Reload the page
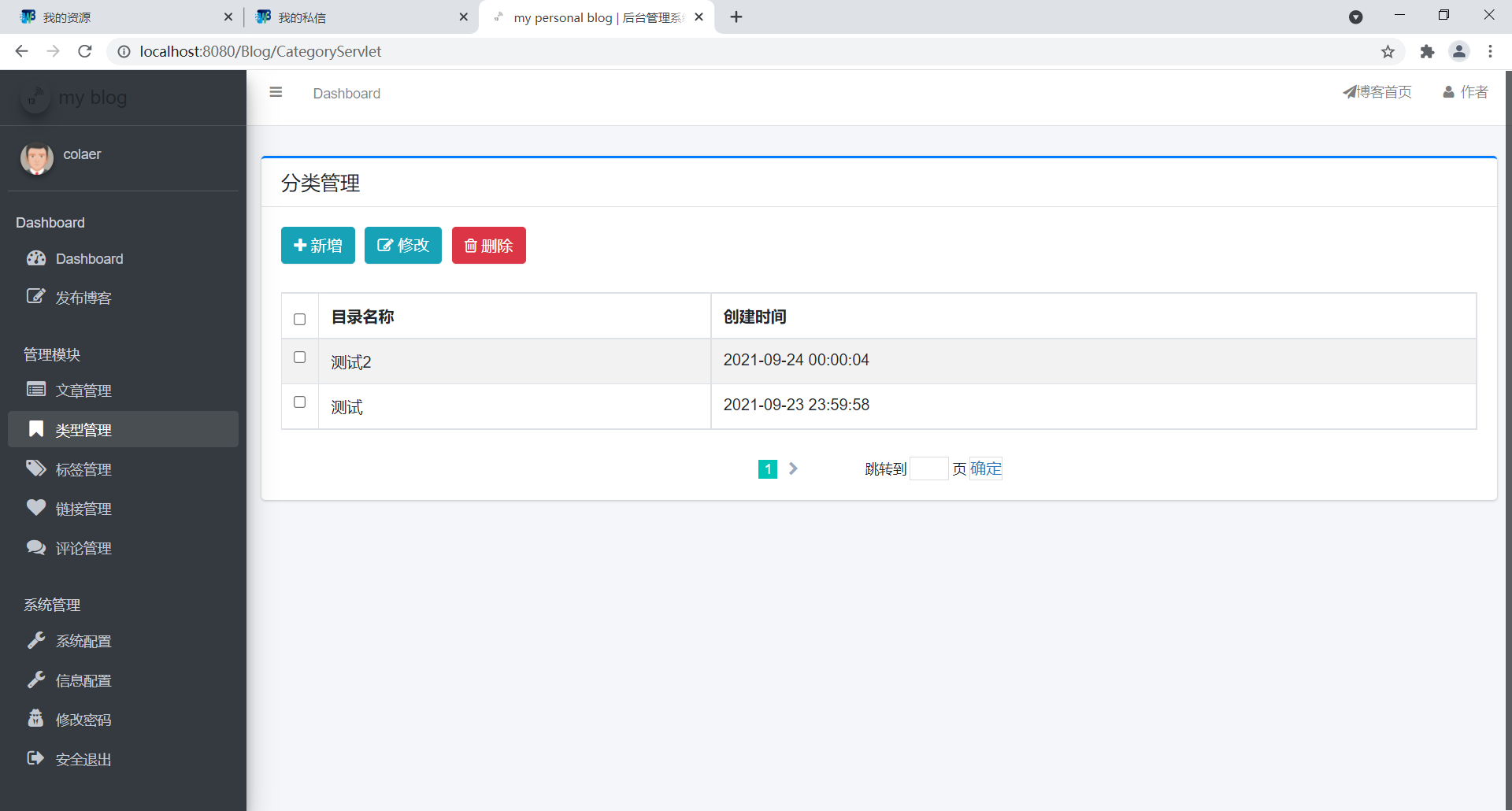 point(85,51)
